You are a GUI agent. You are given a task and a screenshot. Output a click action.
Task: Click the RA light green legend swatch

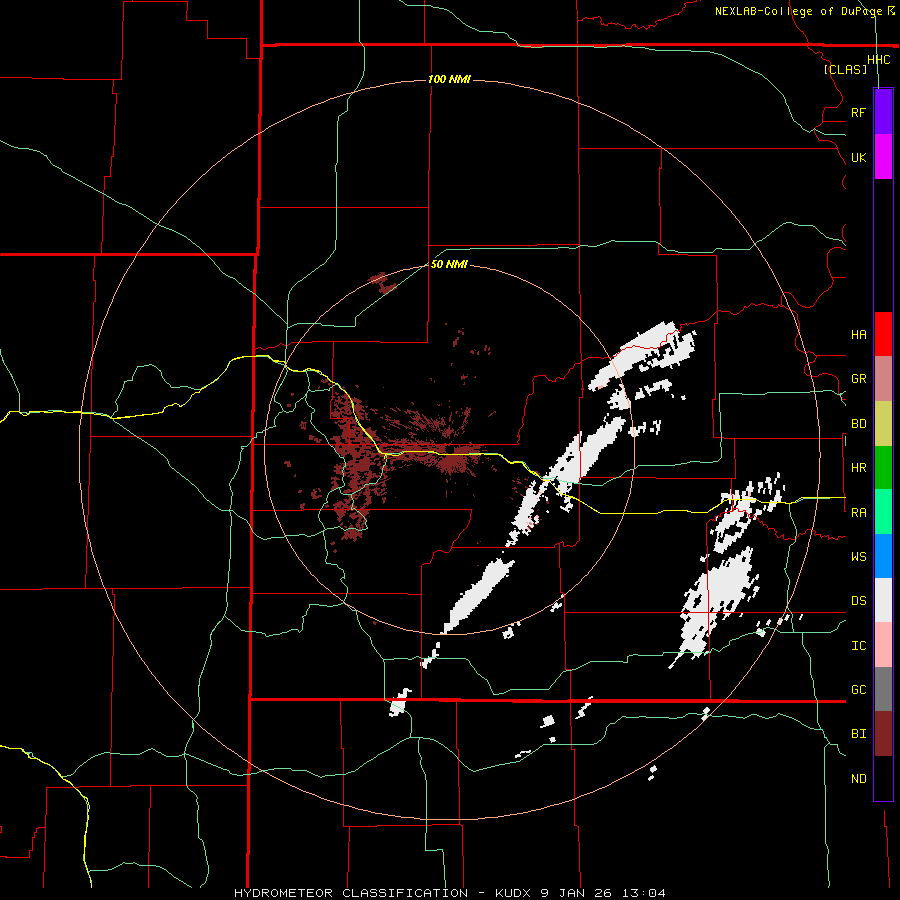click(x=883, y=511)
